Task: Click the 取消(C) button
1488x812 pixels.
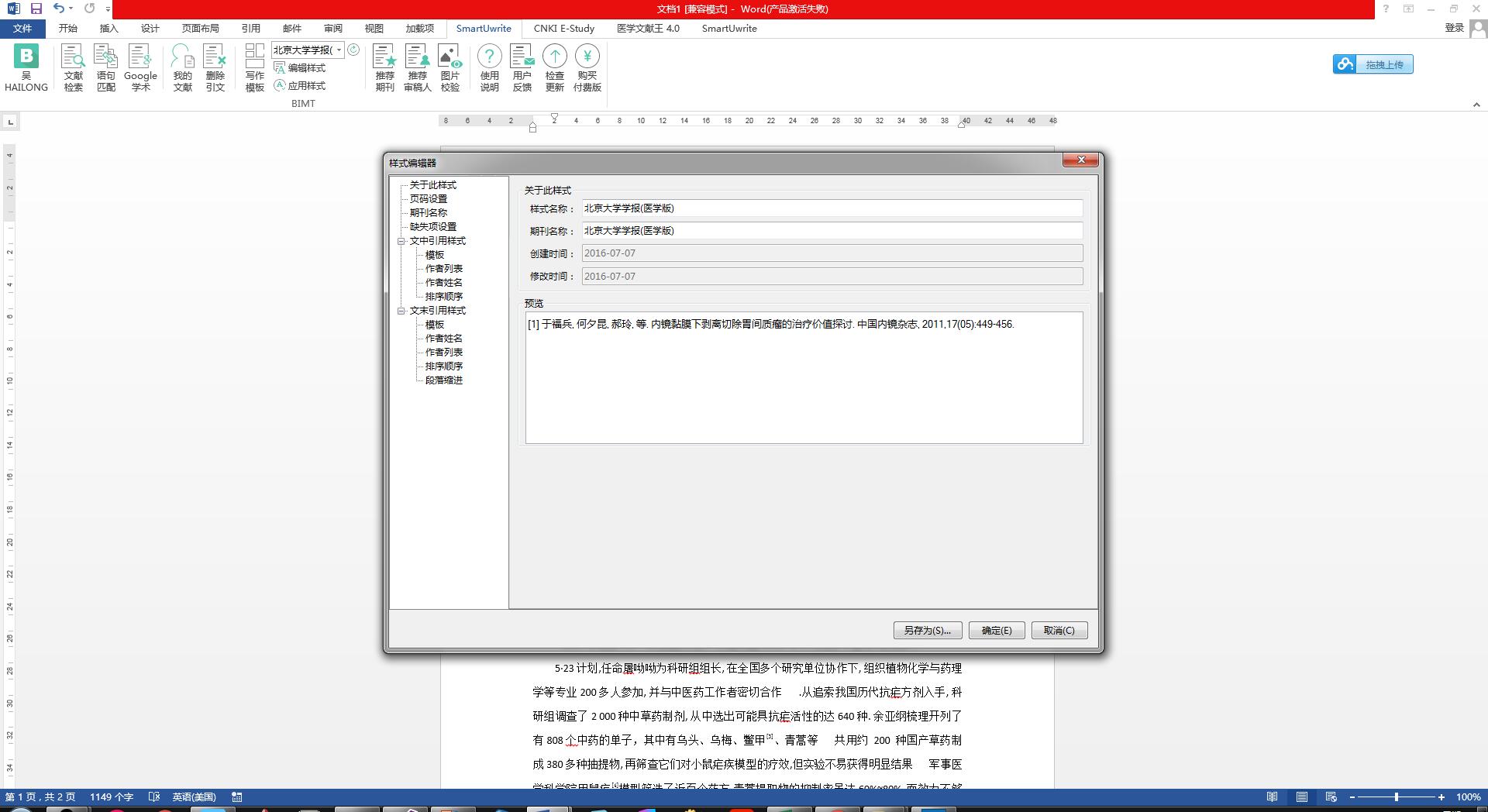Action: [1059, 630]
